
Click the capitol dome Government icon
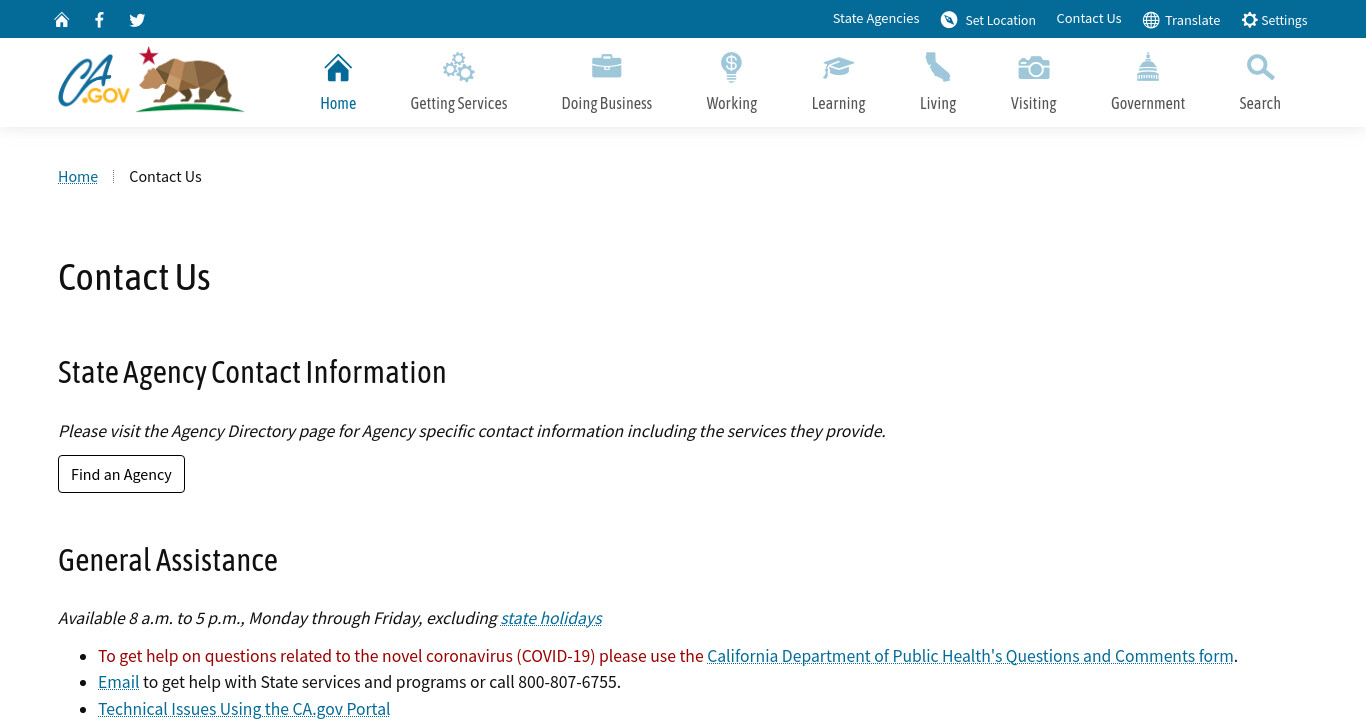pos(1148,67)
